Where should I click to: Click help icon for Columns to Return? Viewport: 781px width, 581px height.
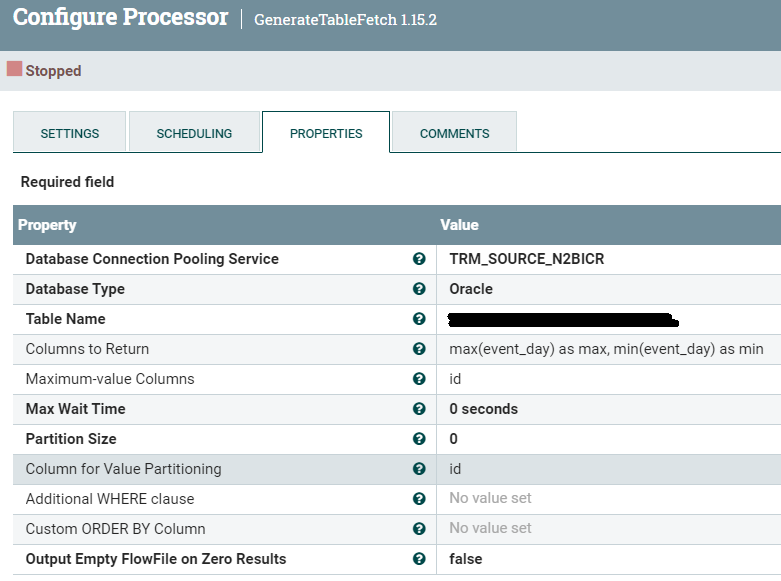(419, 349)
